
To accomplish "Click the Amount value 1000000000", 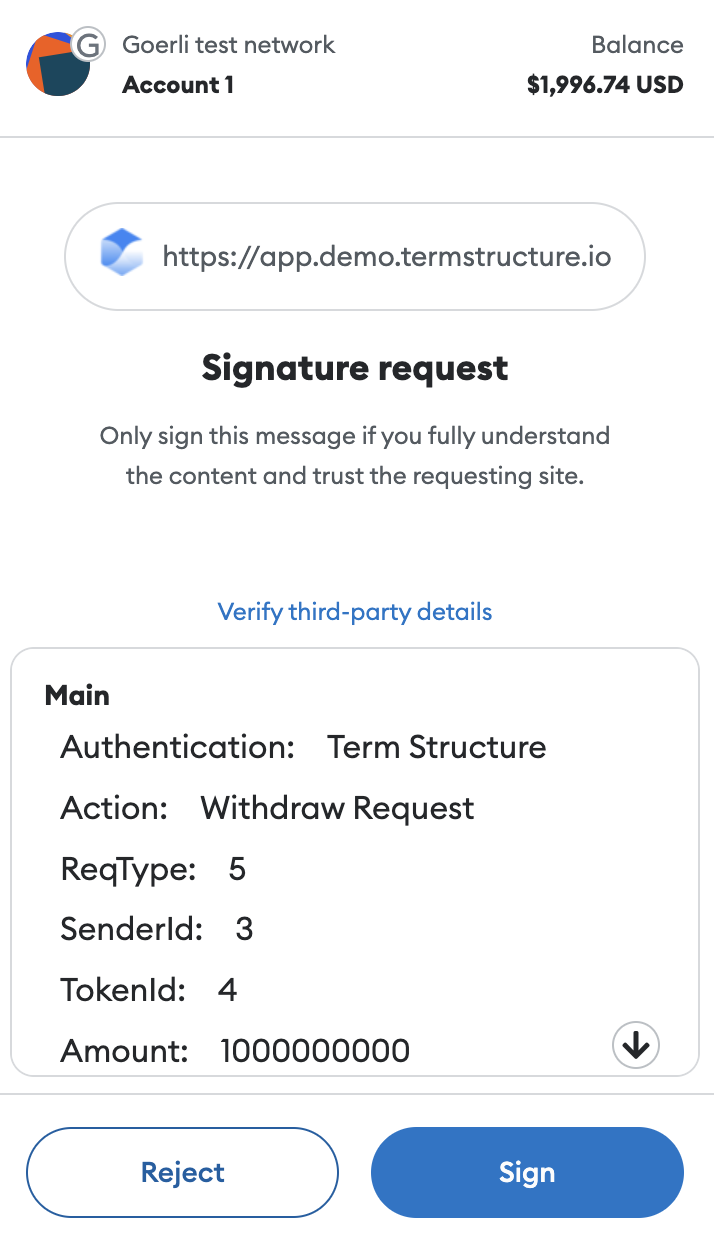I will pos(315,1051).
